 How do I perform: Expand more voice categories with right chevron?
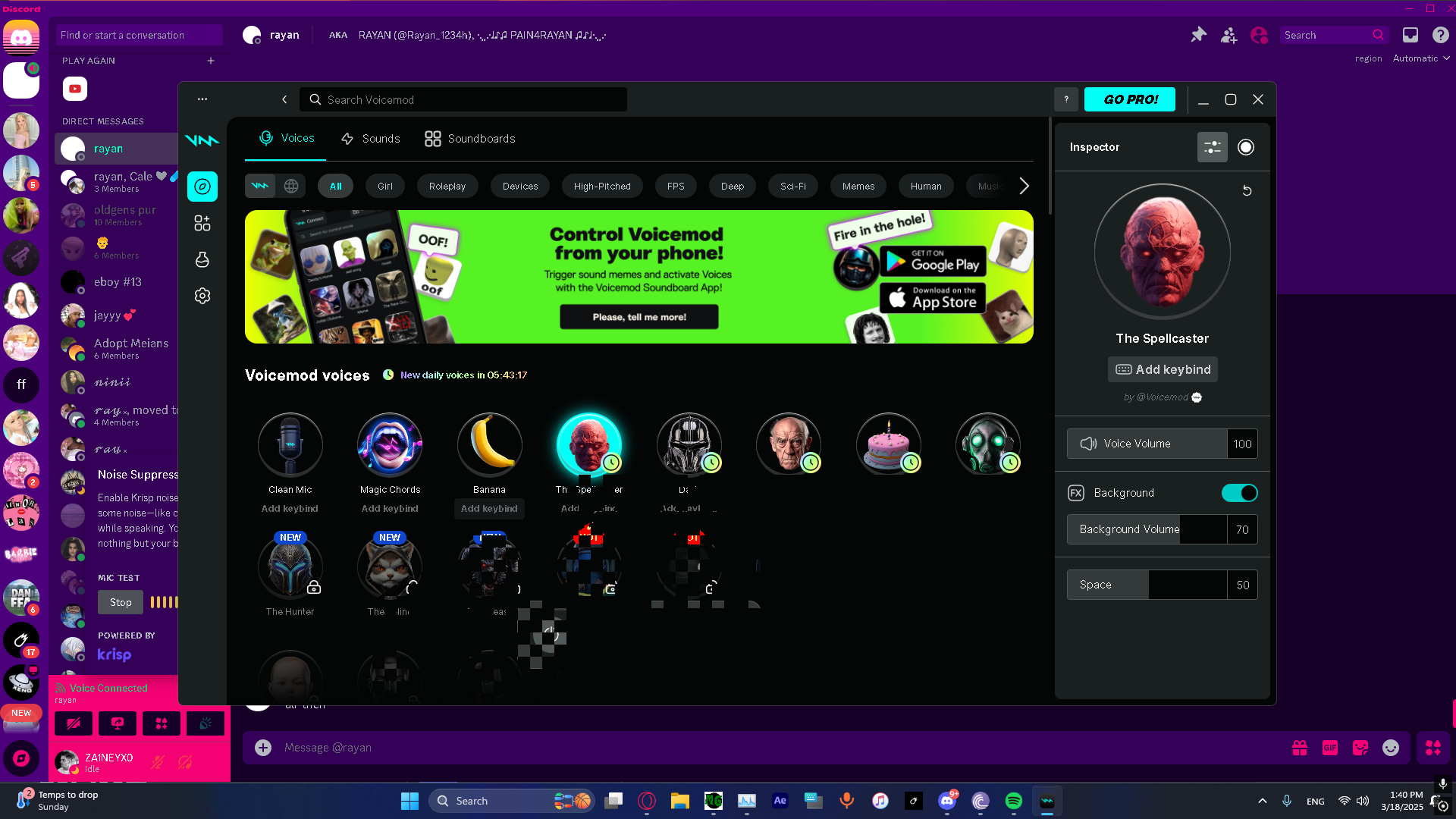click(x=1024, y=186)
